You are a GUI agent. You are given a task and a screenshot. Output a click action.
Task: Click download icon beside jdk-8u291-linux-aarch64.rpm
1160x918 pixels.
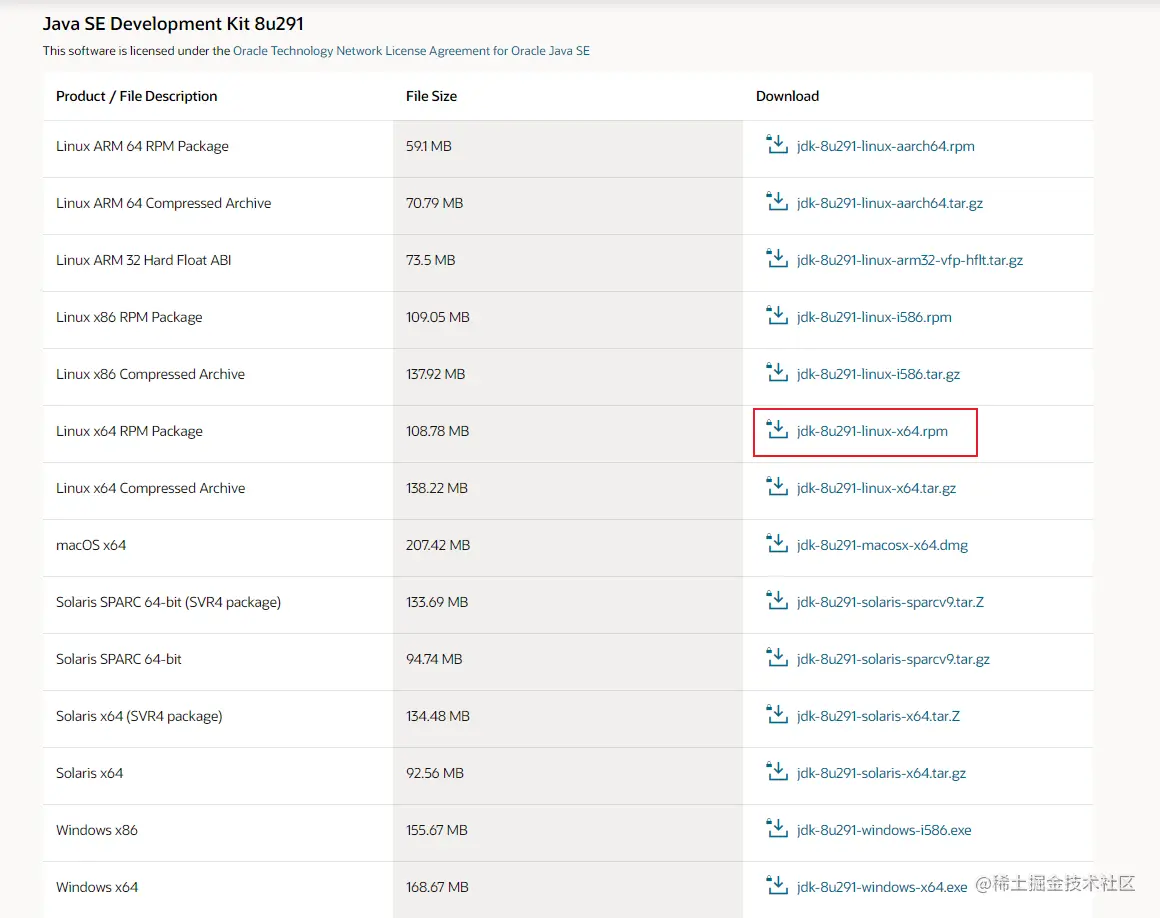tap(777, 144)
